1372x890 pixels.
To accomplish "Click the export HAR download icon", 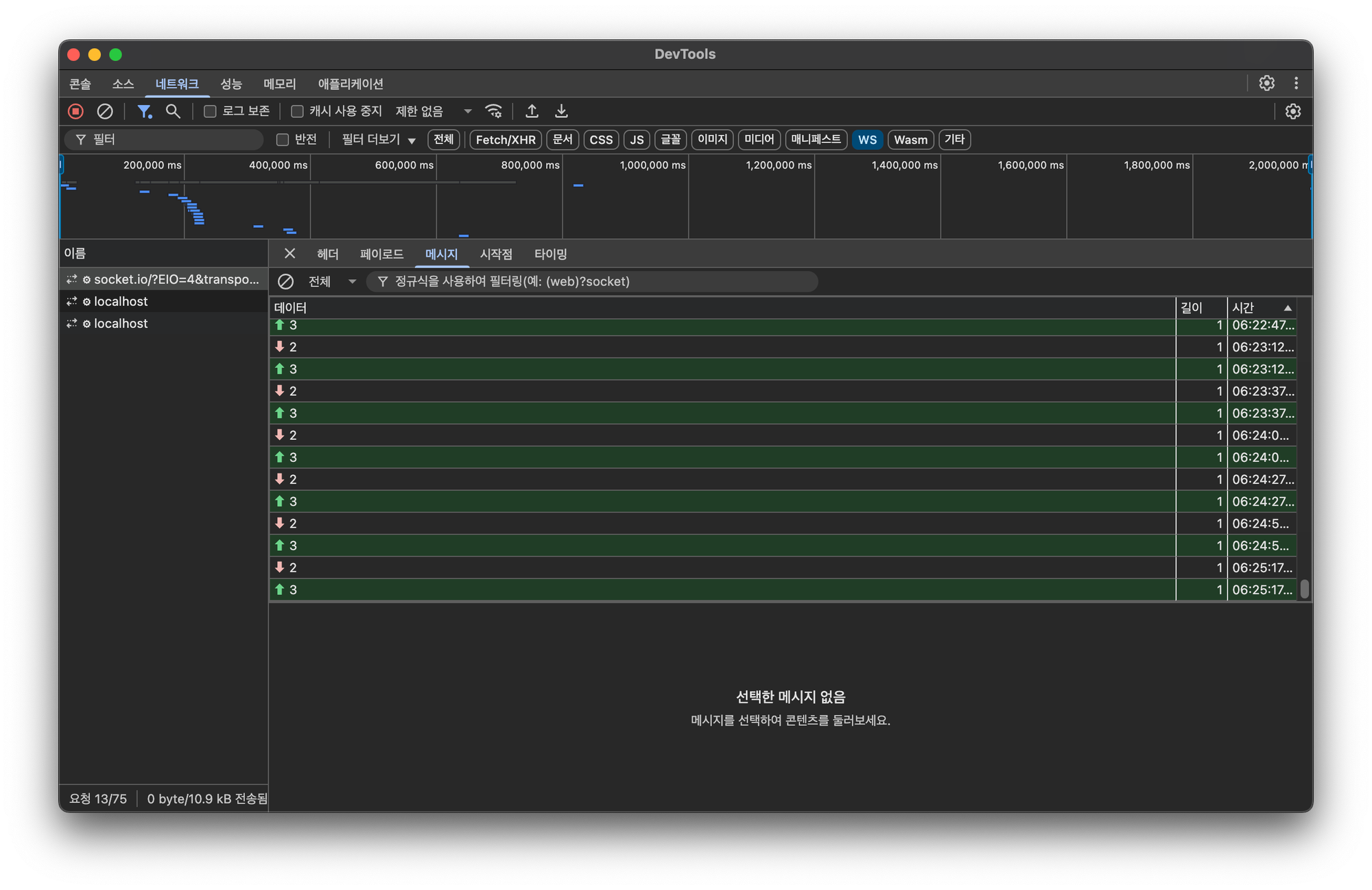I will pyautogui.click(x=561, y=111).
